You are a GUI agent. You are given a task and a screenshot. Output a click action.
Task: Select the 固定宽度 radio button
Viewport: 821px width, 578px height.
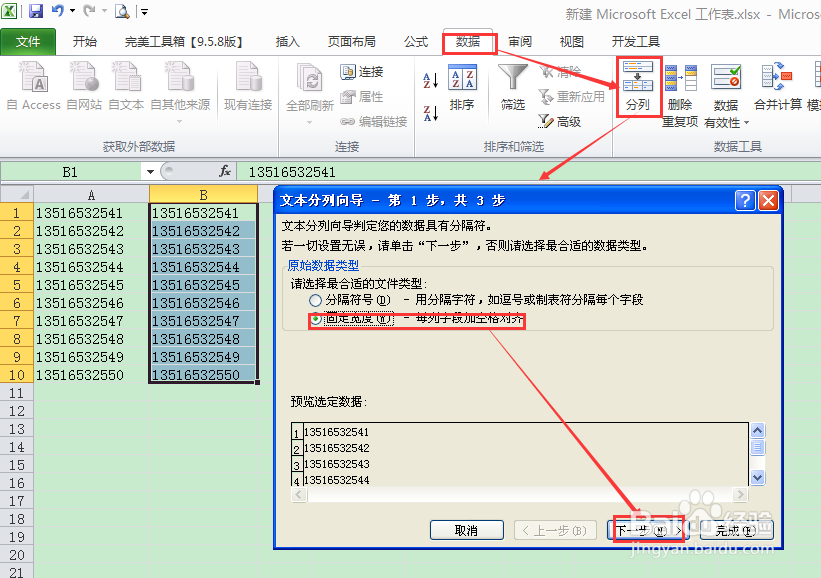(x=318, y=317)
